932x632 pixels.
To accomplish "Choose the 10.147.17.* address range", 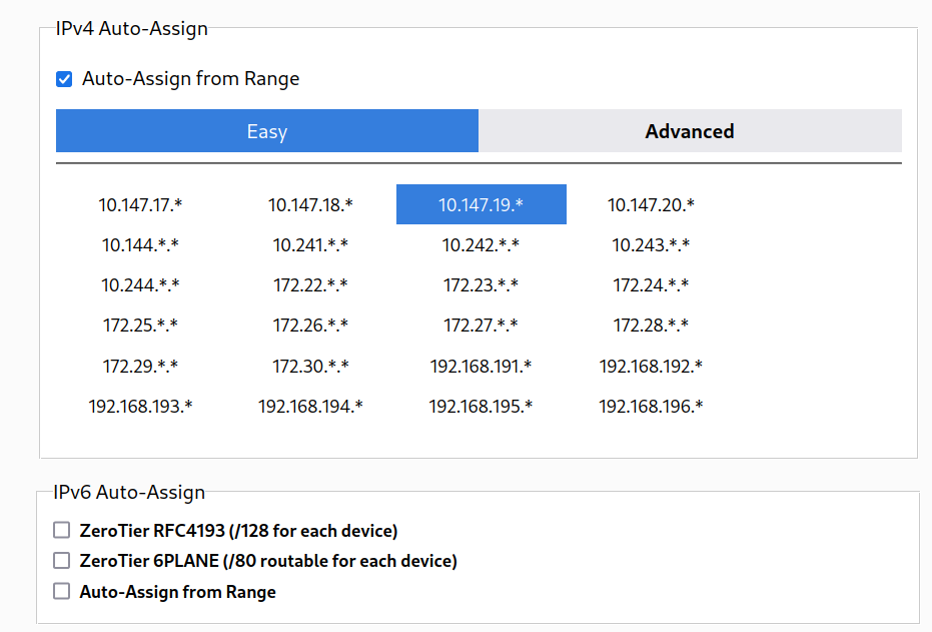I will 141,205.
